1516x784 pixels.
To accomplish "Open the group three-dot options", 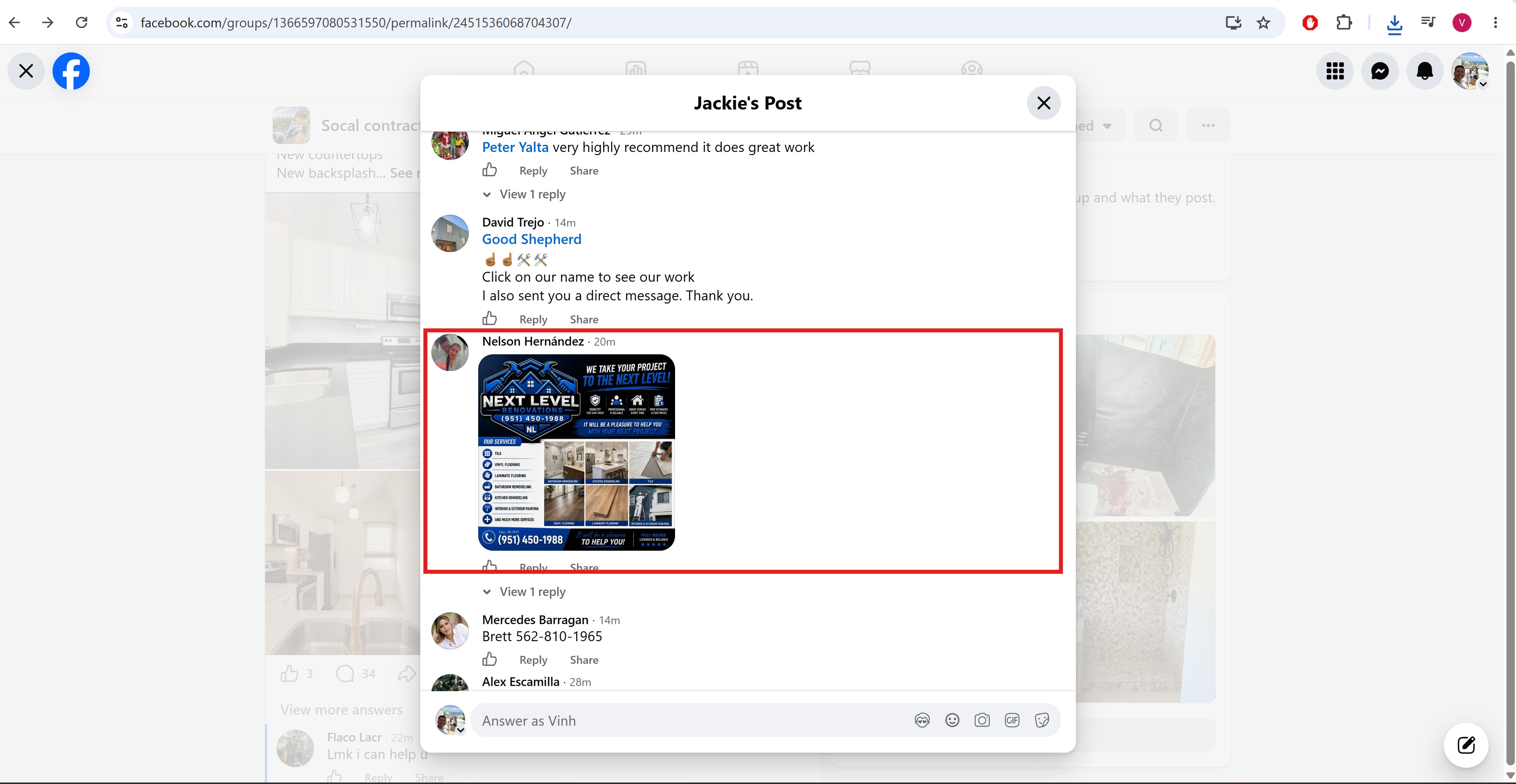I will 1208,125.
